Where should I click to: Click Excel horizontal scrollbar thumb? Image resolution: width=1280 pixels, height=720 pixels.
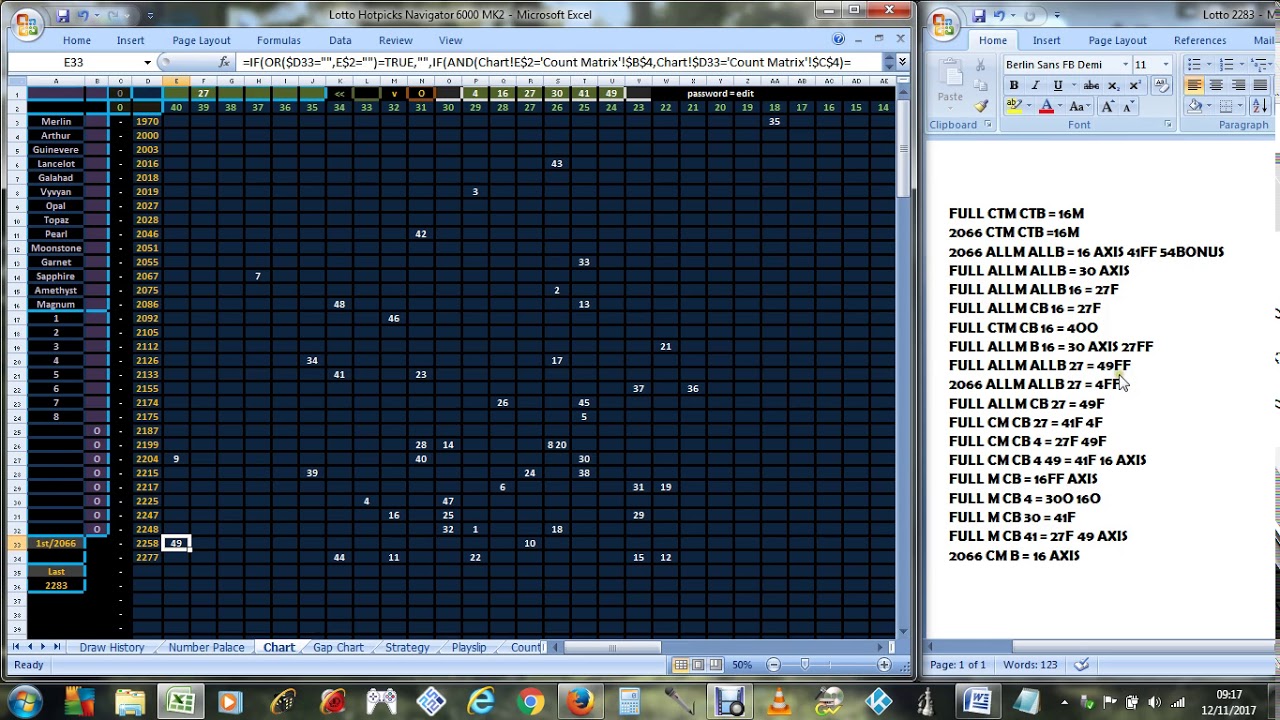(x=612, y=648)
